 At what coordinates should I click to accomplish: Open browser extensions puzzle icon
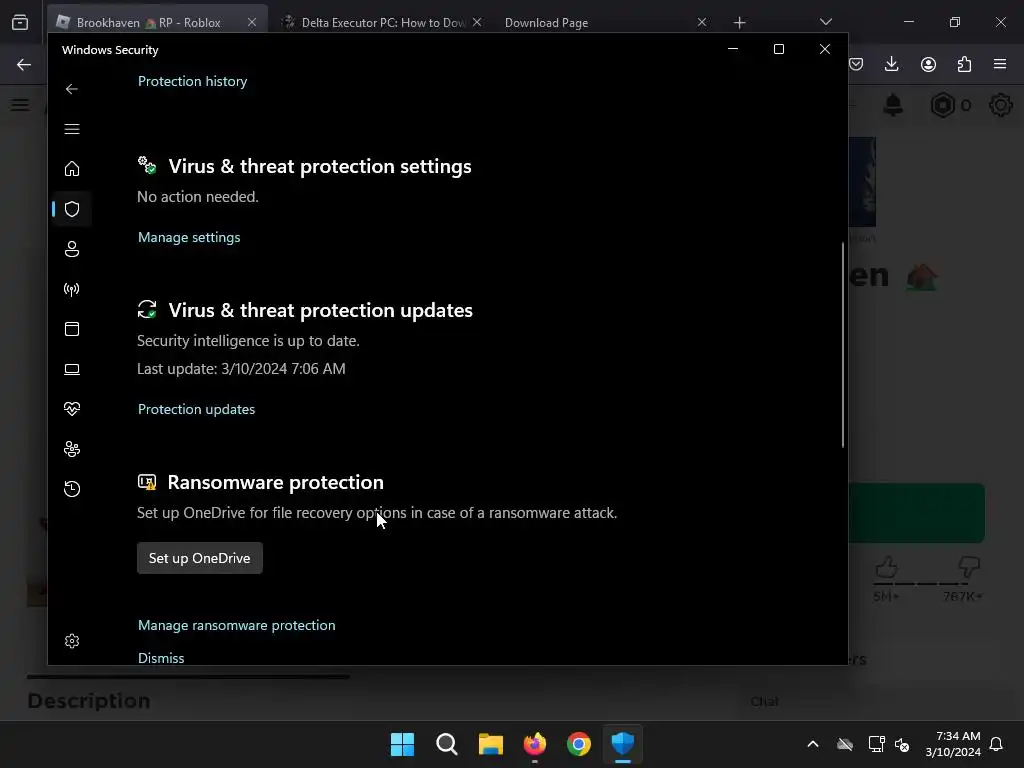pyautogui.click(x=964, y=64)
